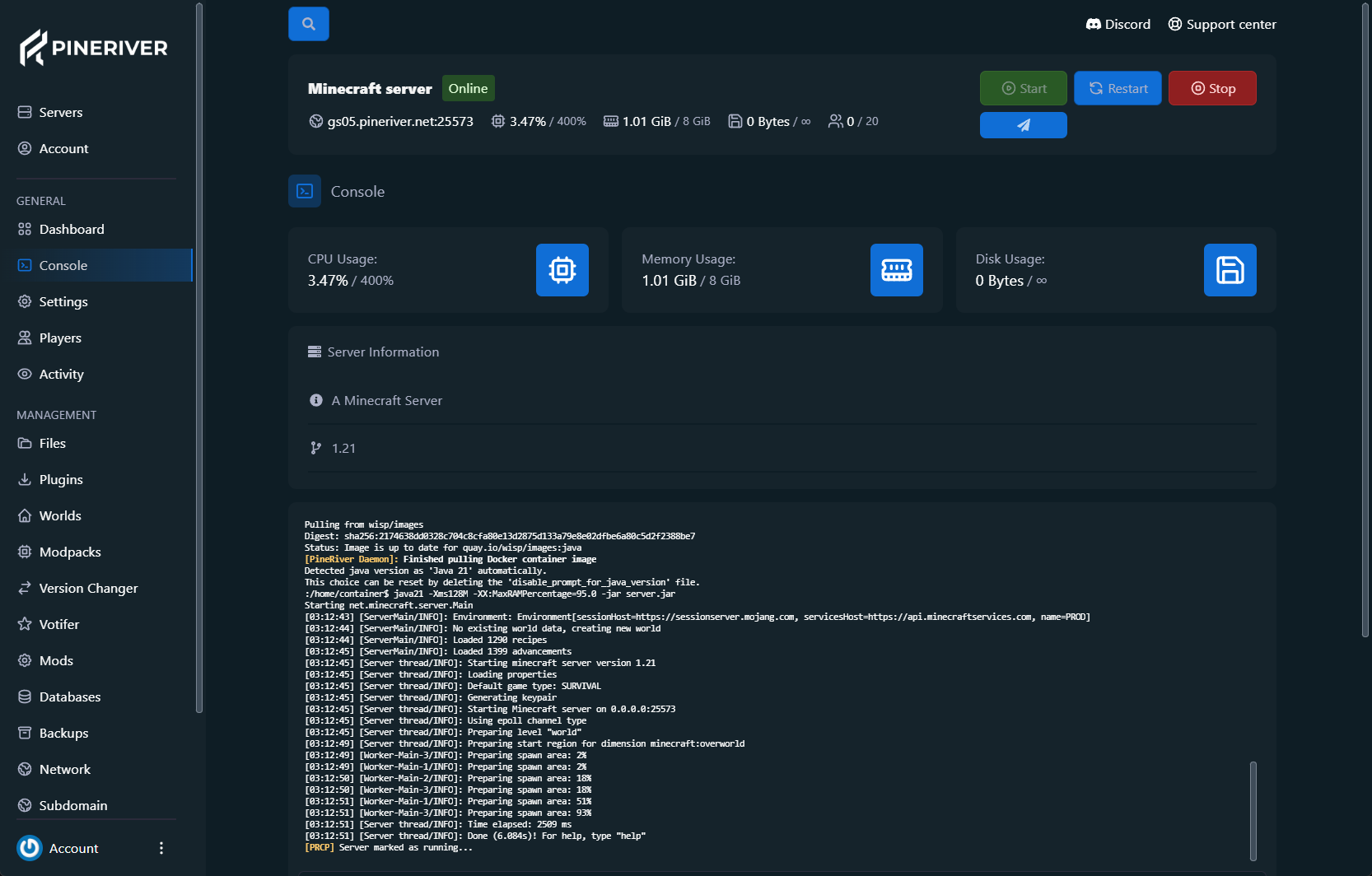Restart the Minecraft server

[x=1118, y=88]
